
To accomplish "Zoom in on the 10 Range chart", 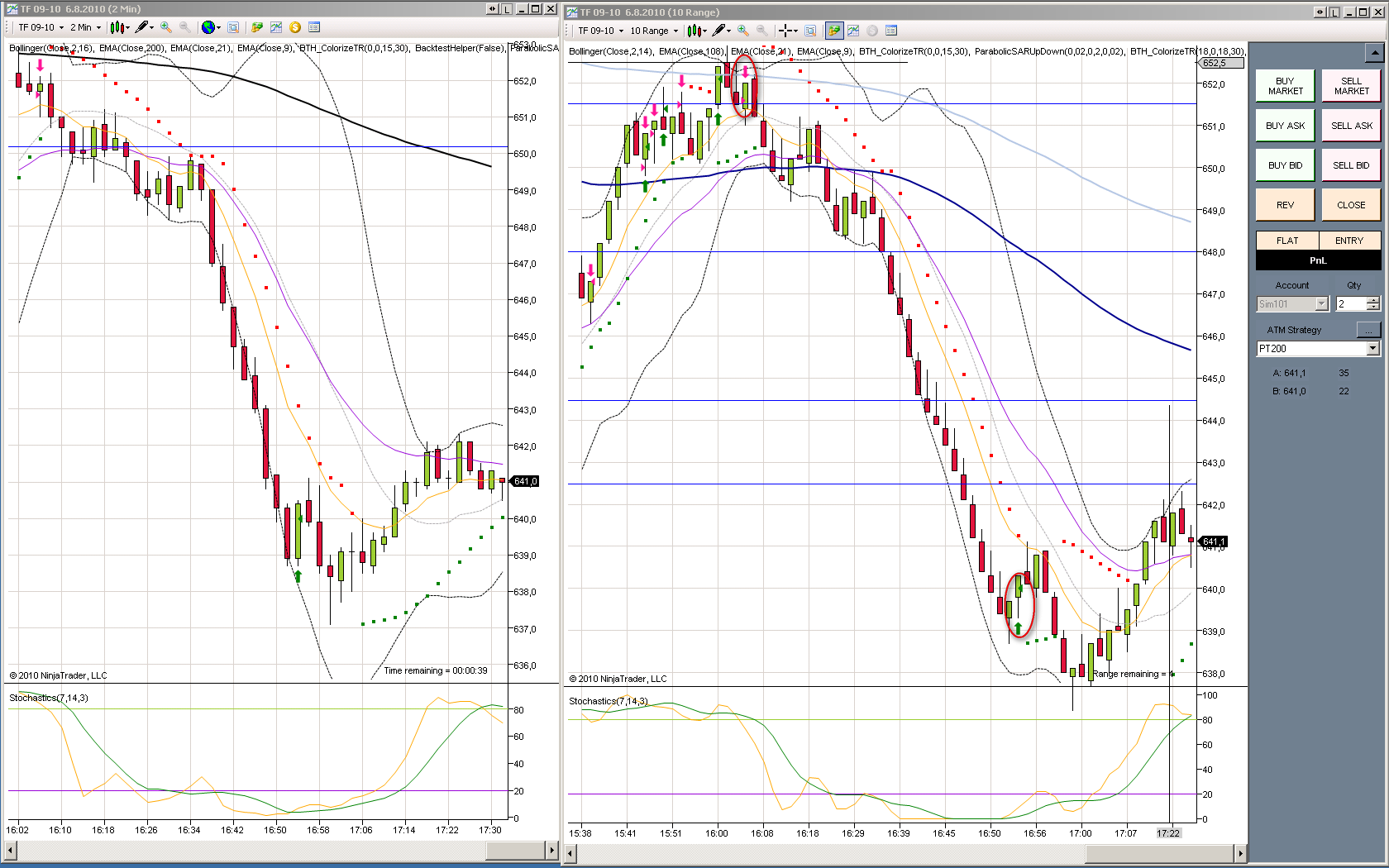I will tap(743, 31).
